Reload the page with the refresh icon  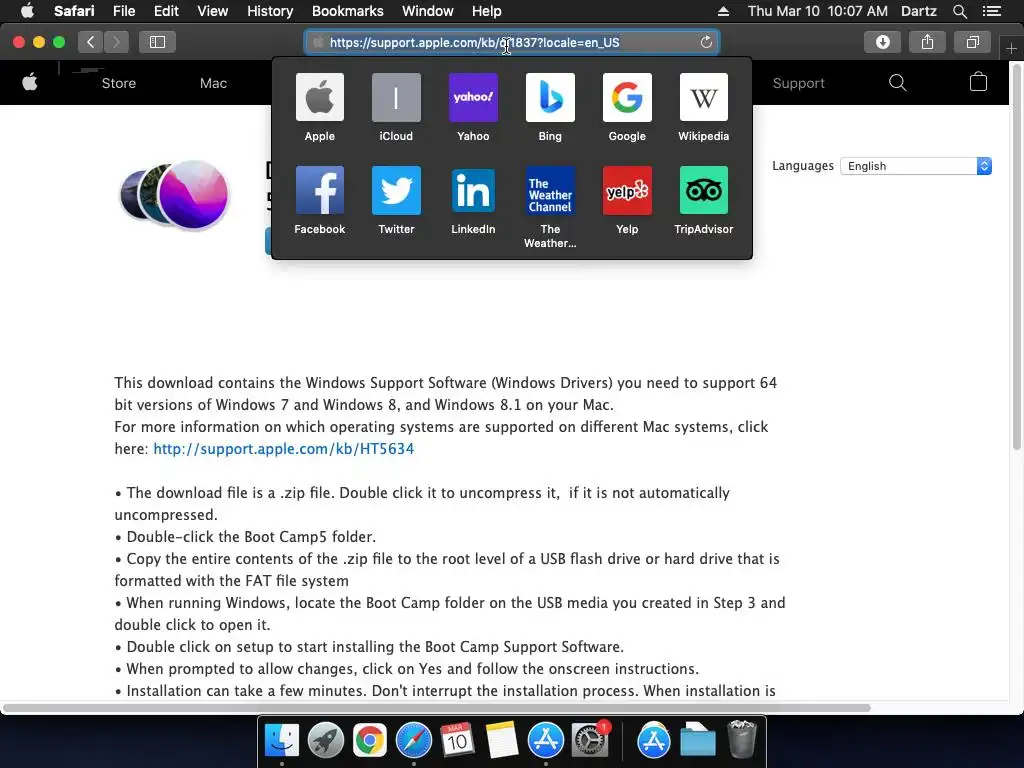pyautogui.click(x=706, y=42)
